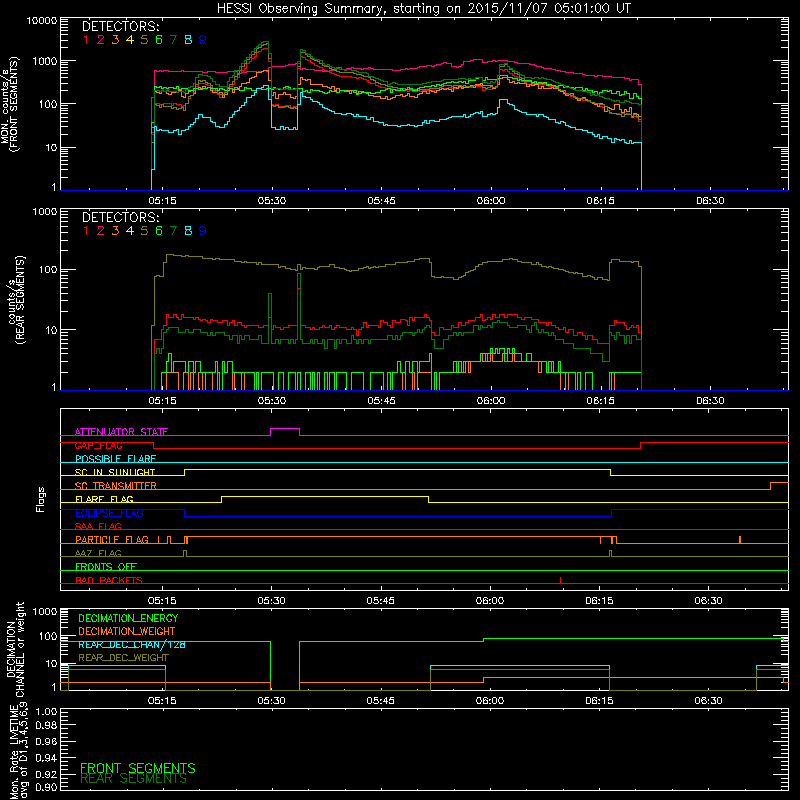Image resolution: width=800 pixels, height=800 pixels.
Task: Click the 0.94 y-axis label on the livetime plot
Action: click(46, 758)
